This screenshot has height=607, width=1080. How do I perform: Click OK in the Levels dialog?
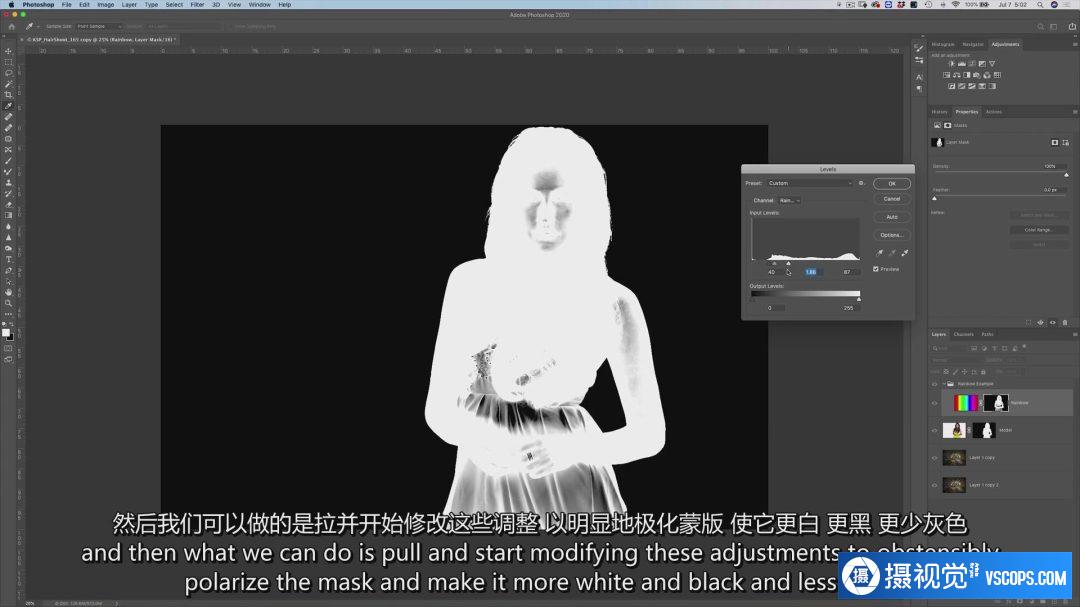(891, 184)
